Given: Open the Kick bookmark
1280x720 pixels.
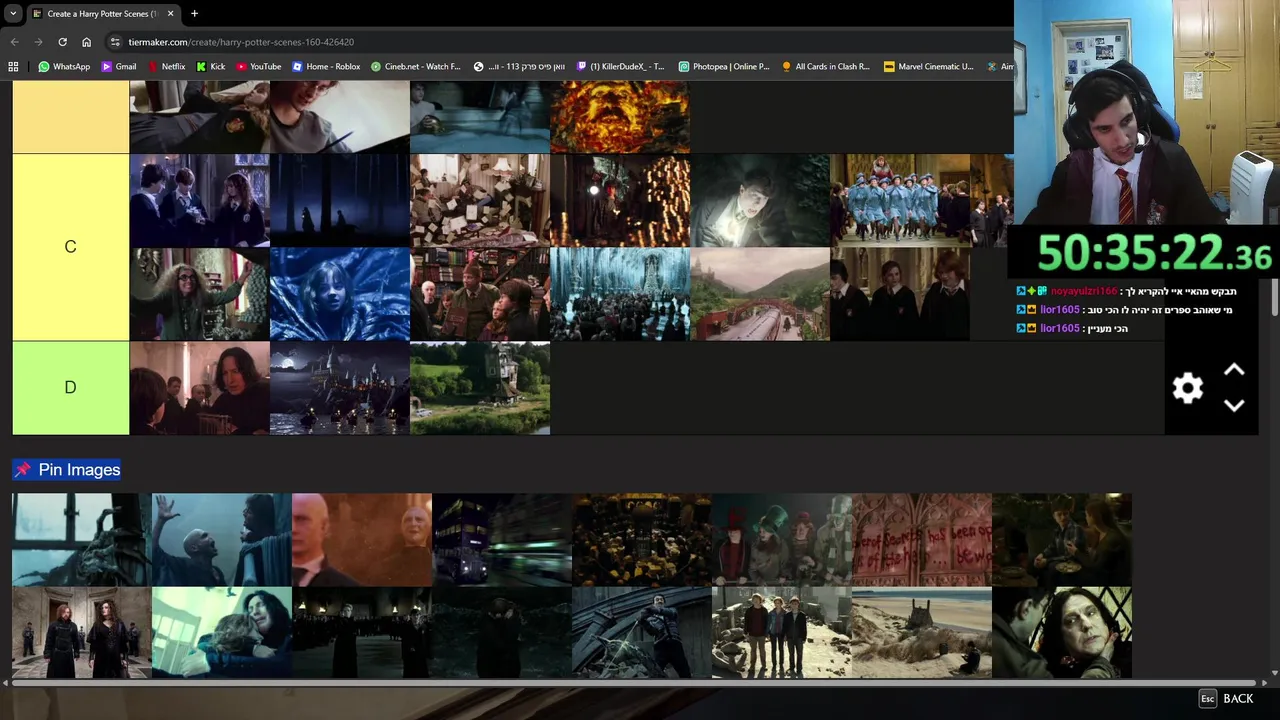Looking at the screenshot, I should (211, 67).
